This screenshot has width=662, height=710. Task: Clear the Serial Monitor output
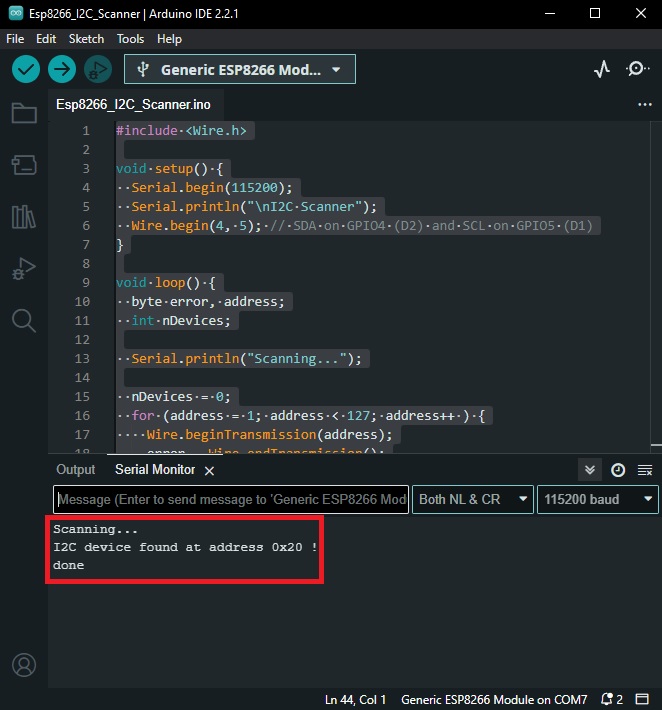coord(644,470)
